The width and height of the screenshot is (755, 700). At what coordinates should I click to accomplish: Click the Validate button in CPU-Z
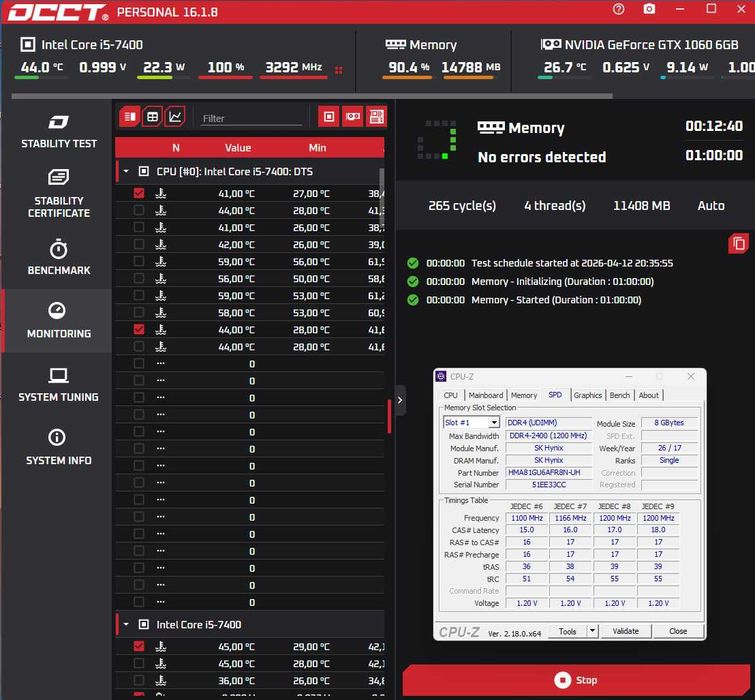(x=625, y=631)
